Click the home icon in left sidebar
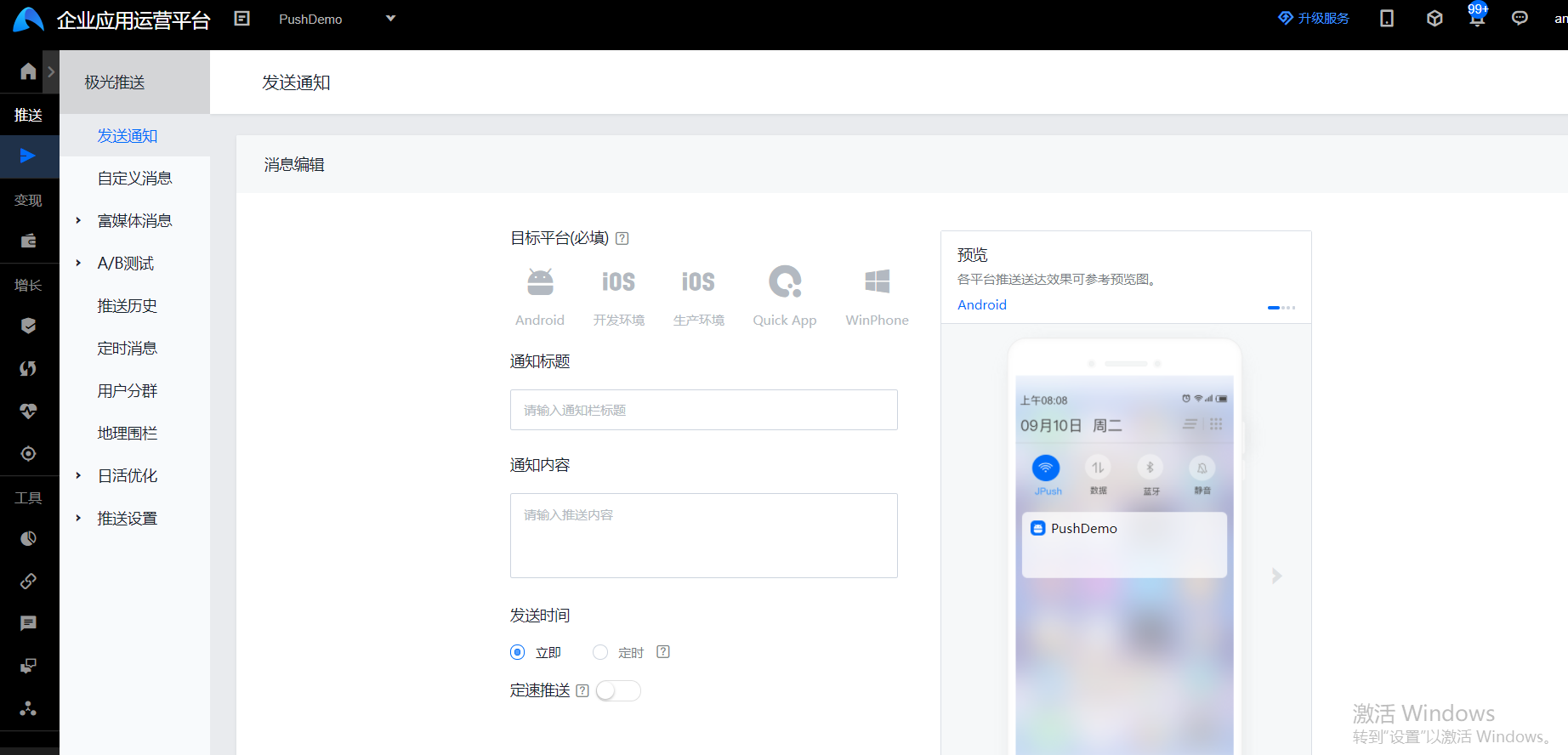Viewport: 1568px width, 755px height. (28, 71)
